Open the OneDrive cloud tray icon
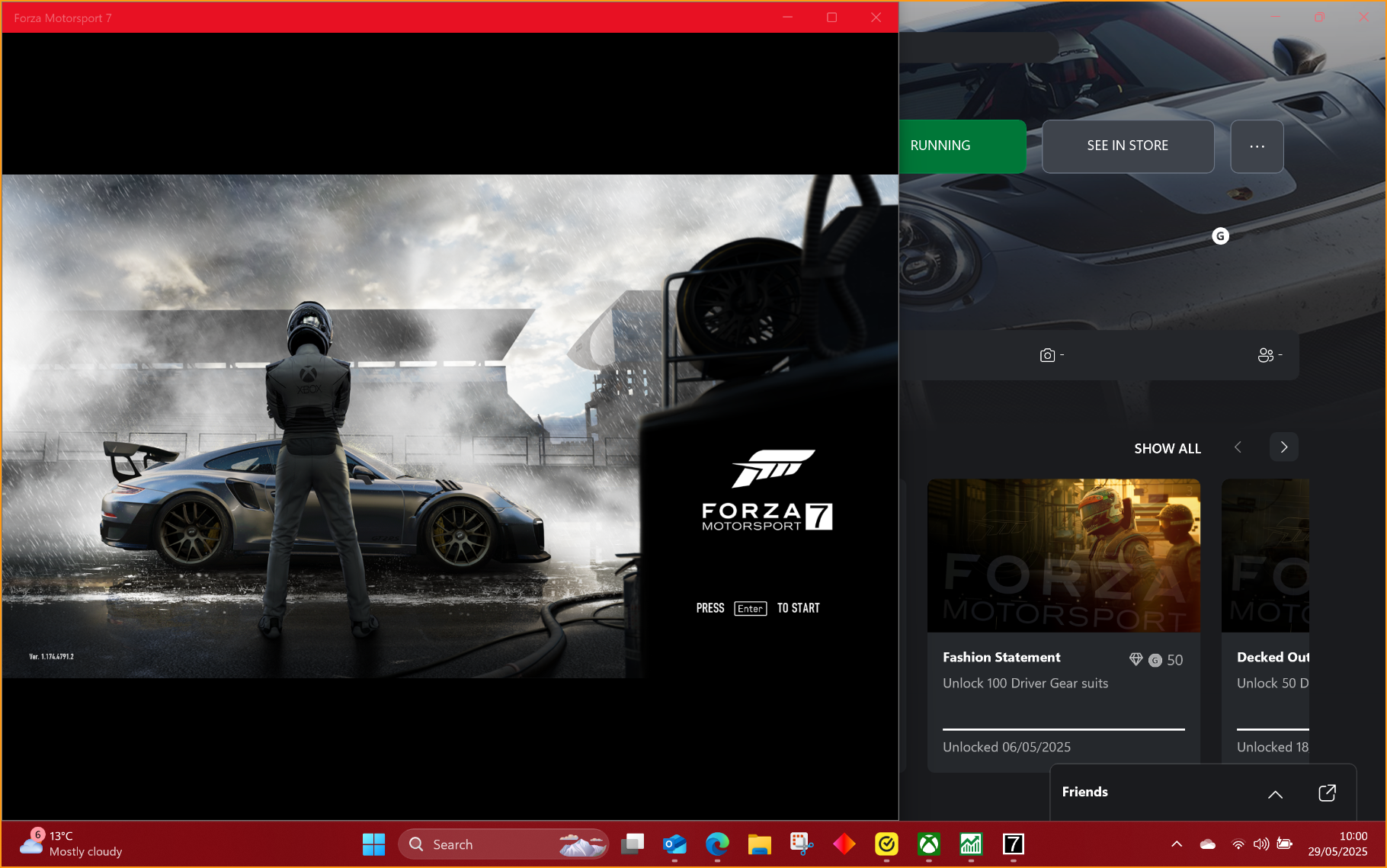Screen dimensions: 1387x868 [x=1208, y=844]
